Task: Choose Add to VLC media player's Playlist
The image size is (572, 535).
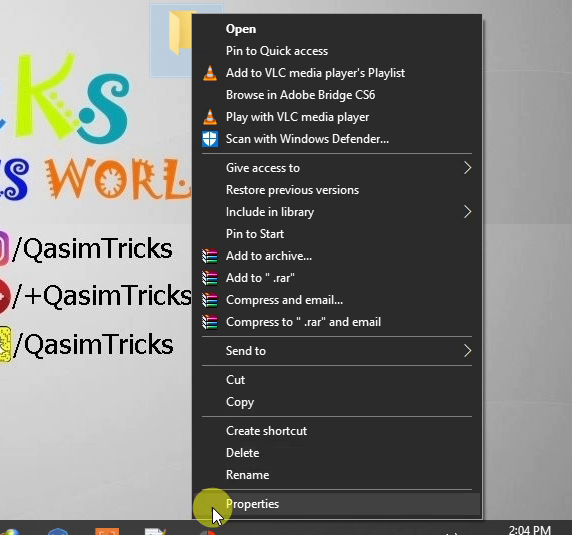Action: [337, 73]
